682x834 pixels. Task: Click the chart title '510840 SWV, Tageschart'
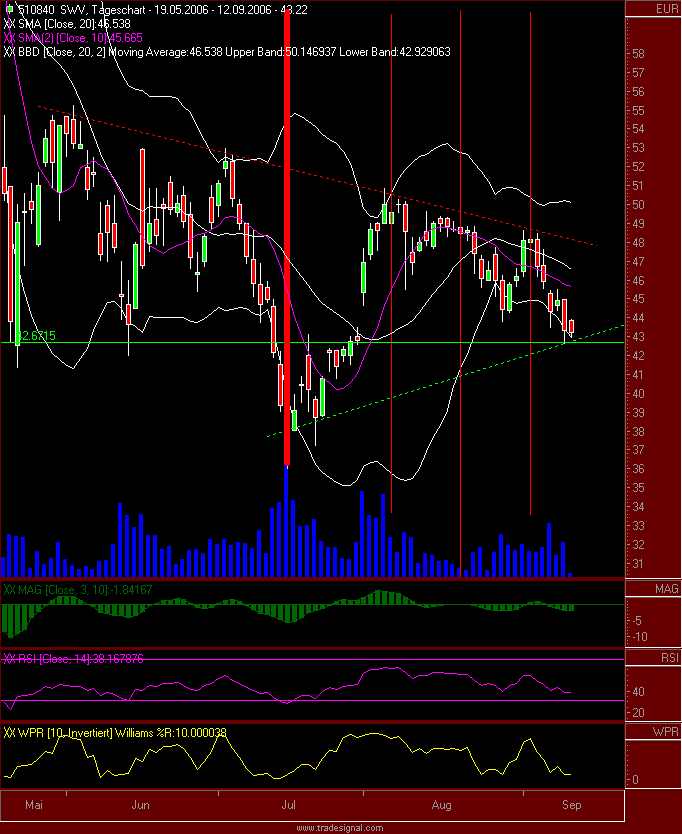point(81,10)
